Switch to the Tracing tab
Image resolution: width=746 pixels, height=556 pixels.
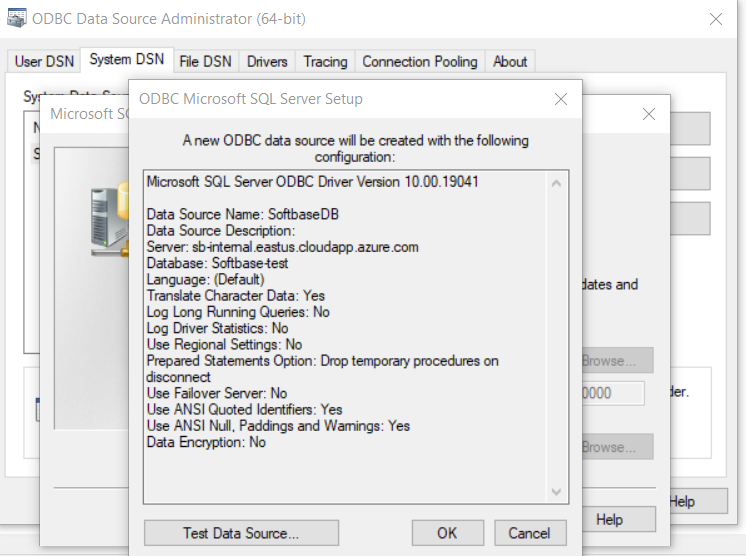coord(325,61)
